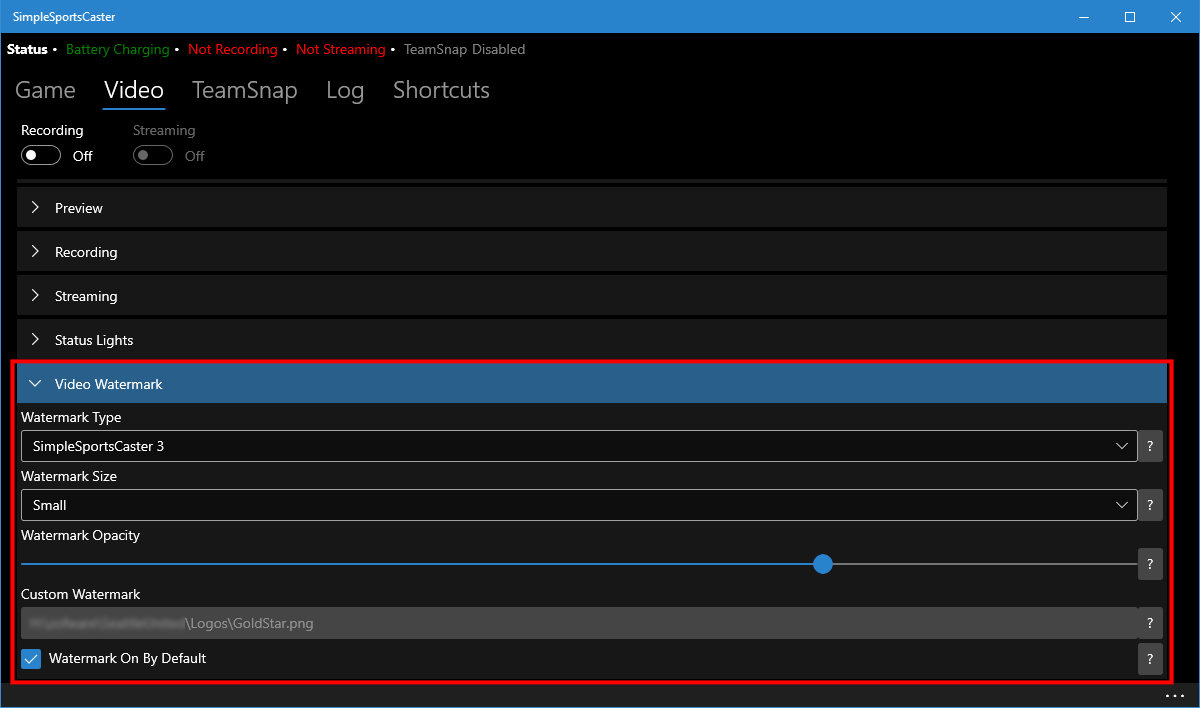Open the Shortcuts tab
The height and width of the screenshot is (708, 1200).
(441, 90)
